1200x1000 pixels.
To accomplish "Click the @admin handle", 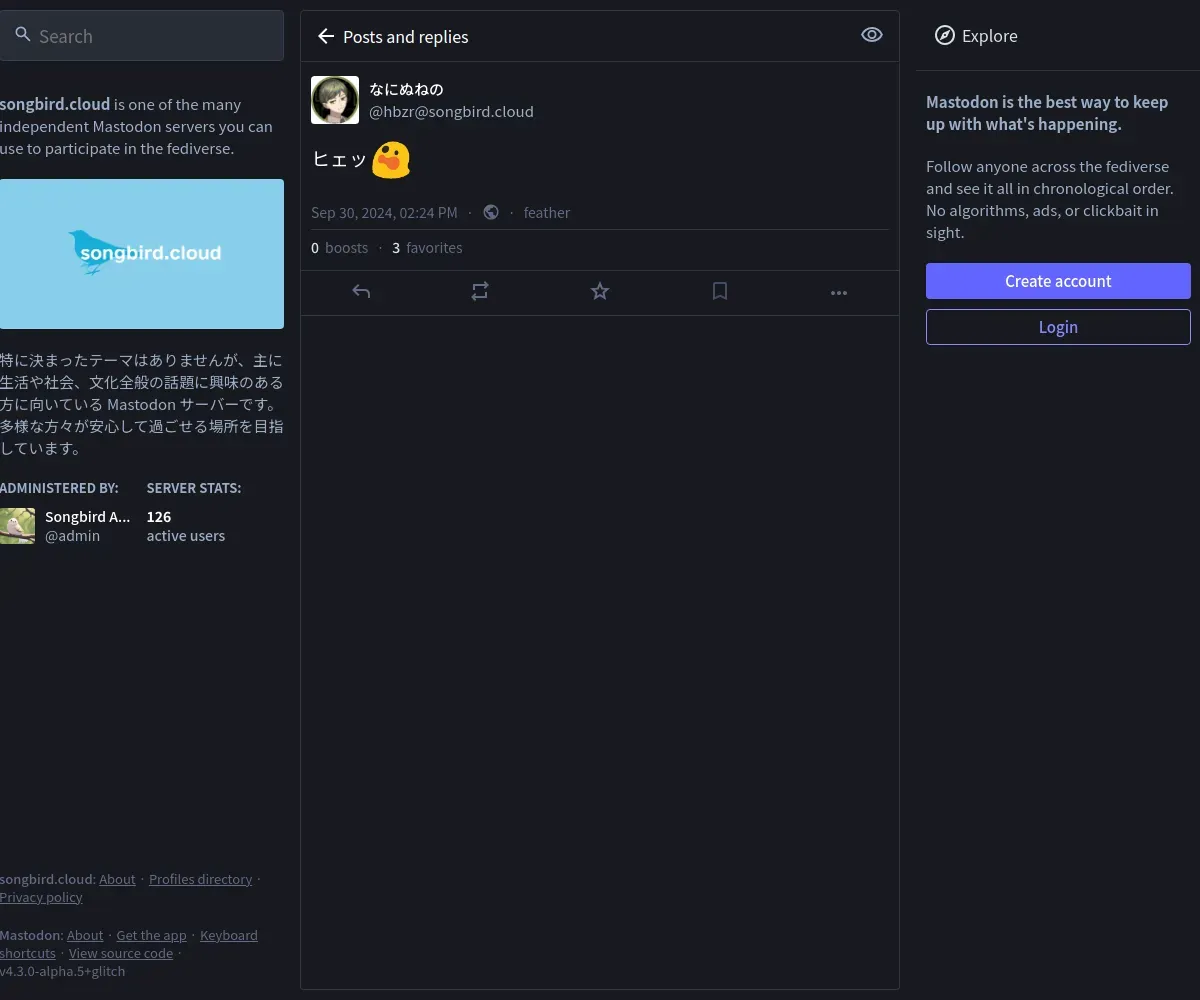I will pyautogui.click(x=73, y=535).
